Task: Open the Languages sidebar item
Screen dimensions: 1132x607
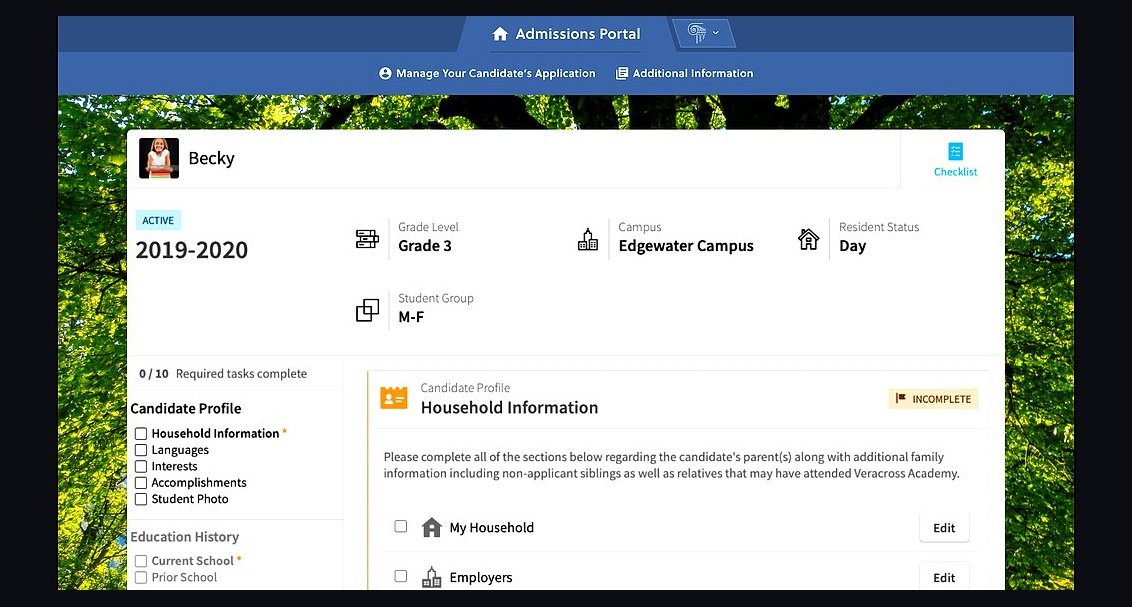Action: [180, 450]
